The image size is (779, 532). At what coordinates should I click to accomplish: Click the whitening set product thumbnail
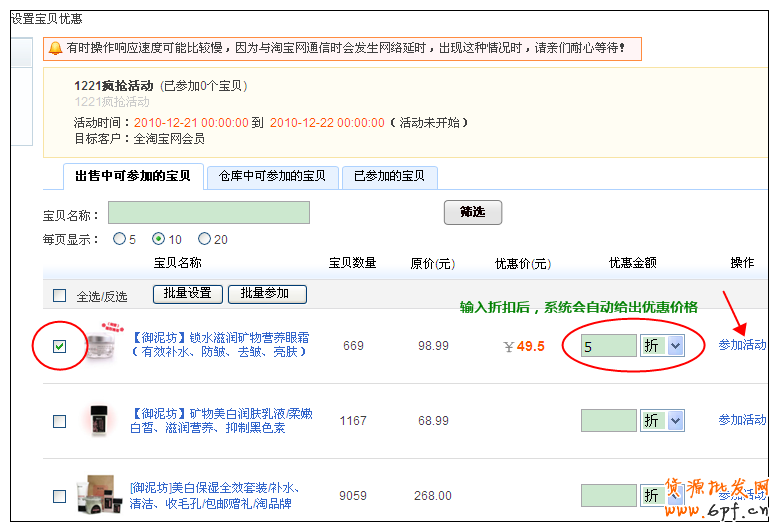pyautogui.click(x=97, y=494)
